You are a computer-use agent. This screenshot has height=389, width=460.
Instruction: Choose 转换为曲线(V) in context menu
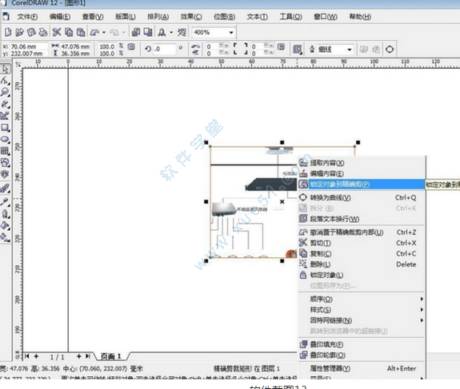362,197
